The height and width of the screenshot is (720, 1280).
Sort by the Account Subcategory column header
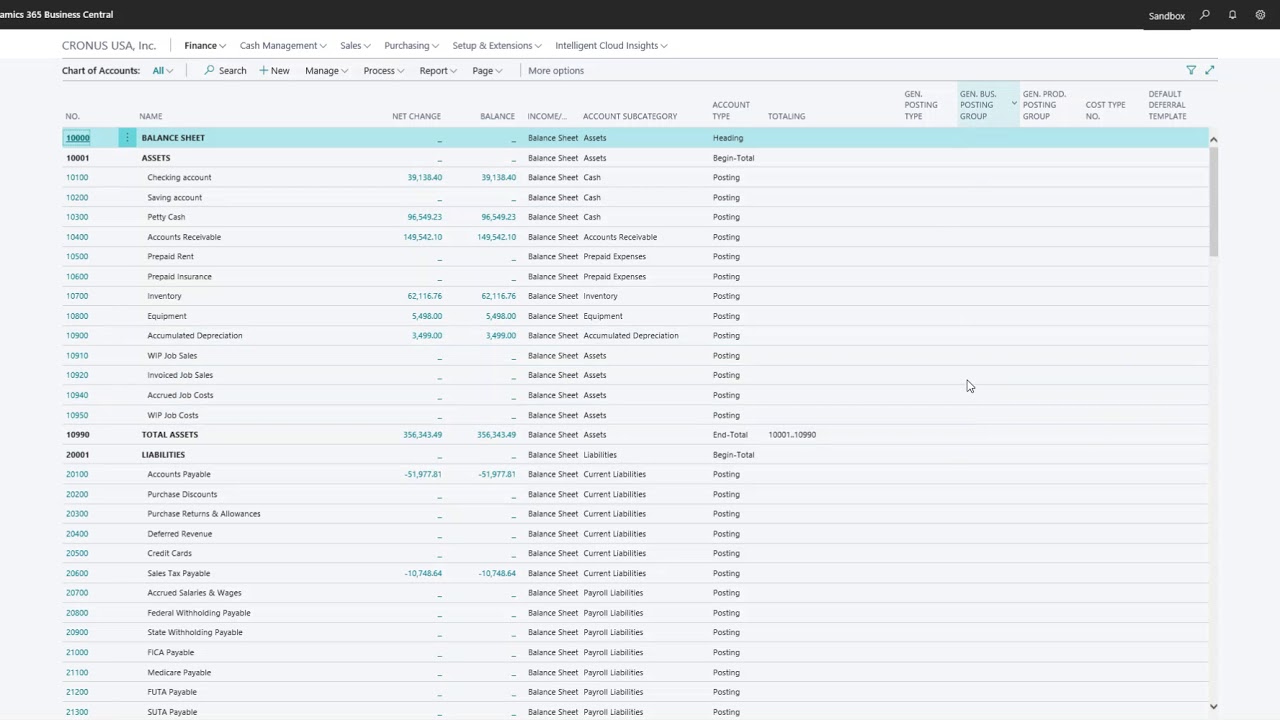(630, 116)
